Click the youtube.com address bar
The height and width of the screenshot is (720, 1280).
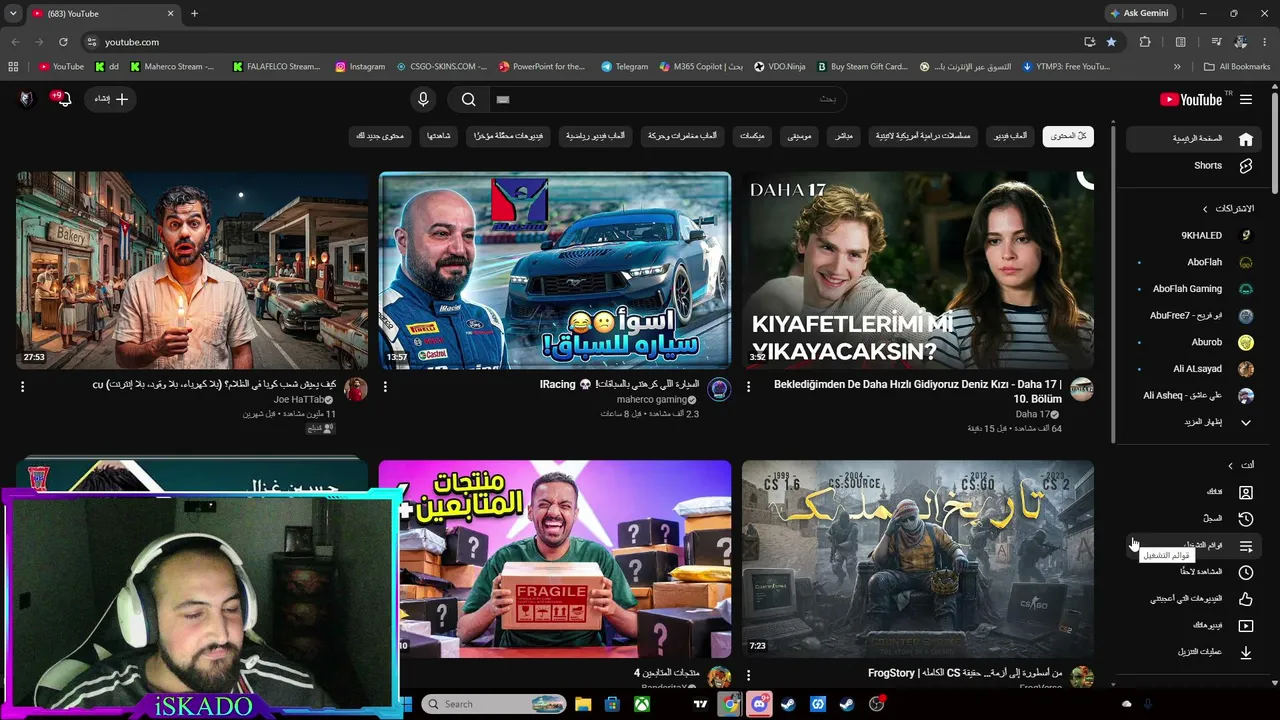(580, 42)
